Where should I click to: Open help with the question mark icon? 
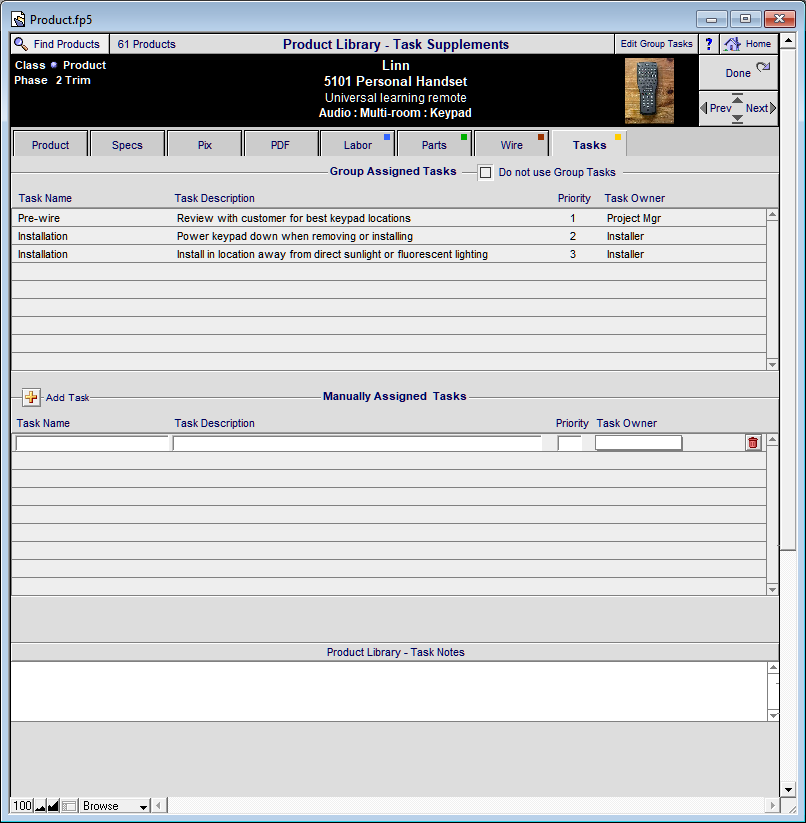(708, 44)
